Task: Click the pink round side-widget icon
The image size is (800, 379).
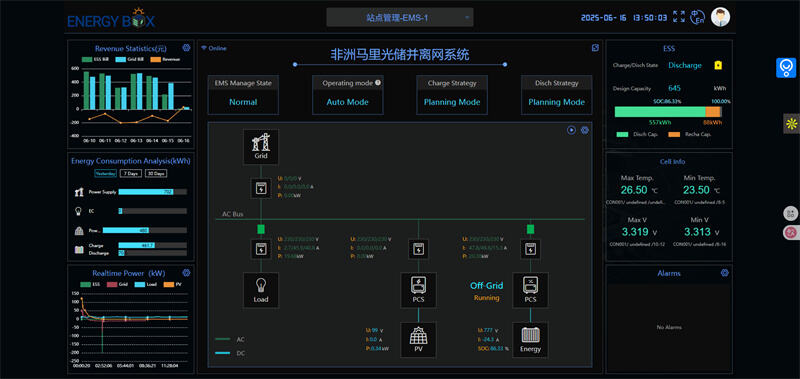Action: click(x=790, y=233)
